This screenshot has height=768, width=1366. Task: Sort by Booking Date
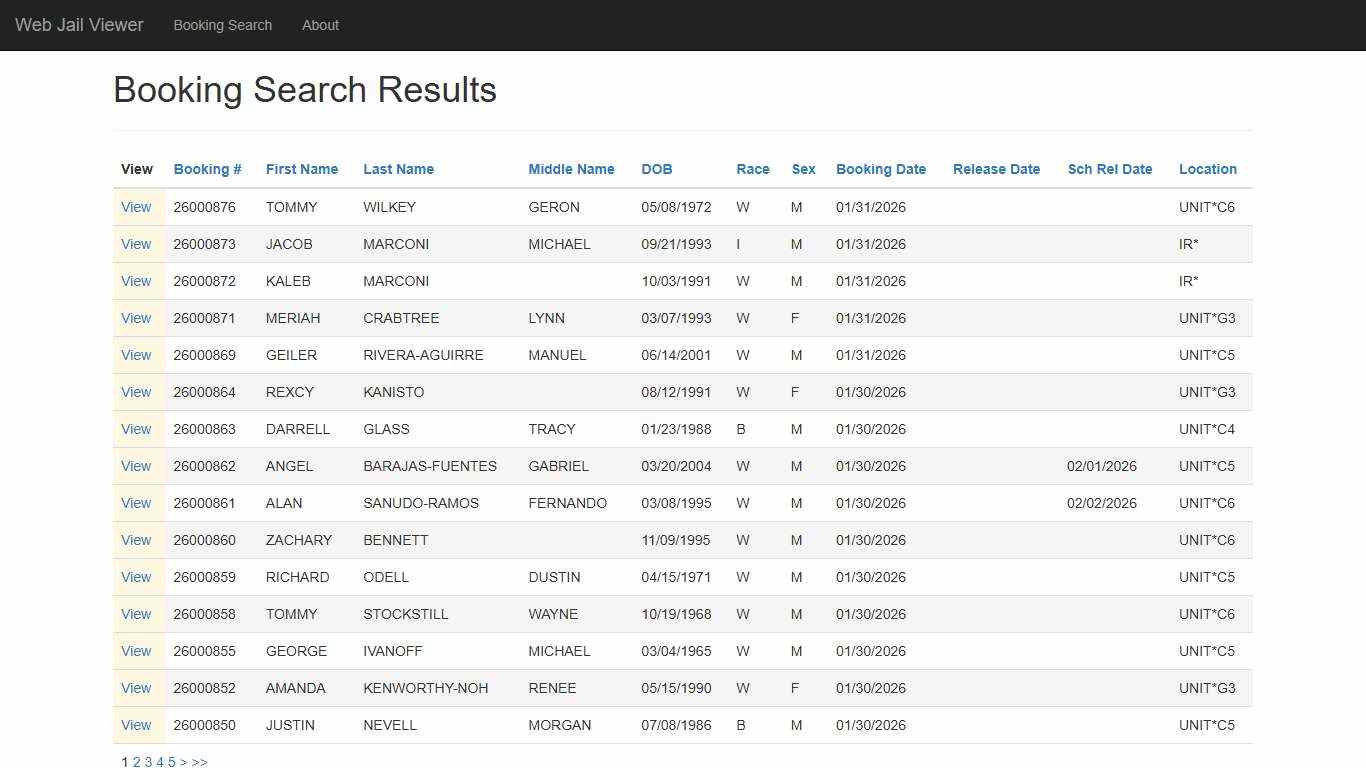pos(880,169)
